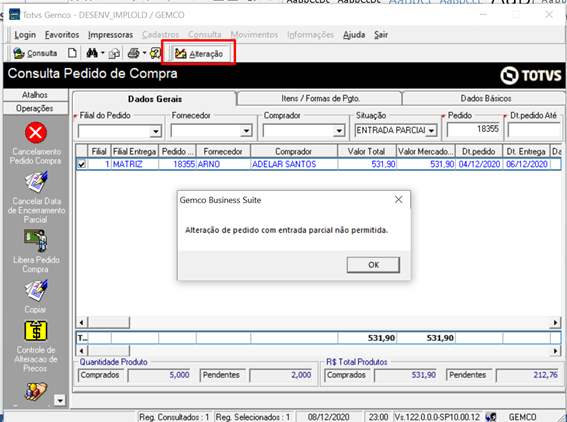Click the Filial Entrega column header
The width and height of the screenshot is (567, 422).
[135, 151]
